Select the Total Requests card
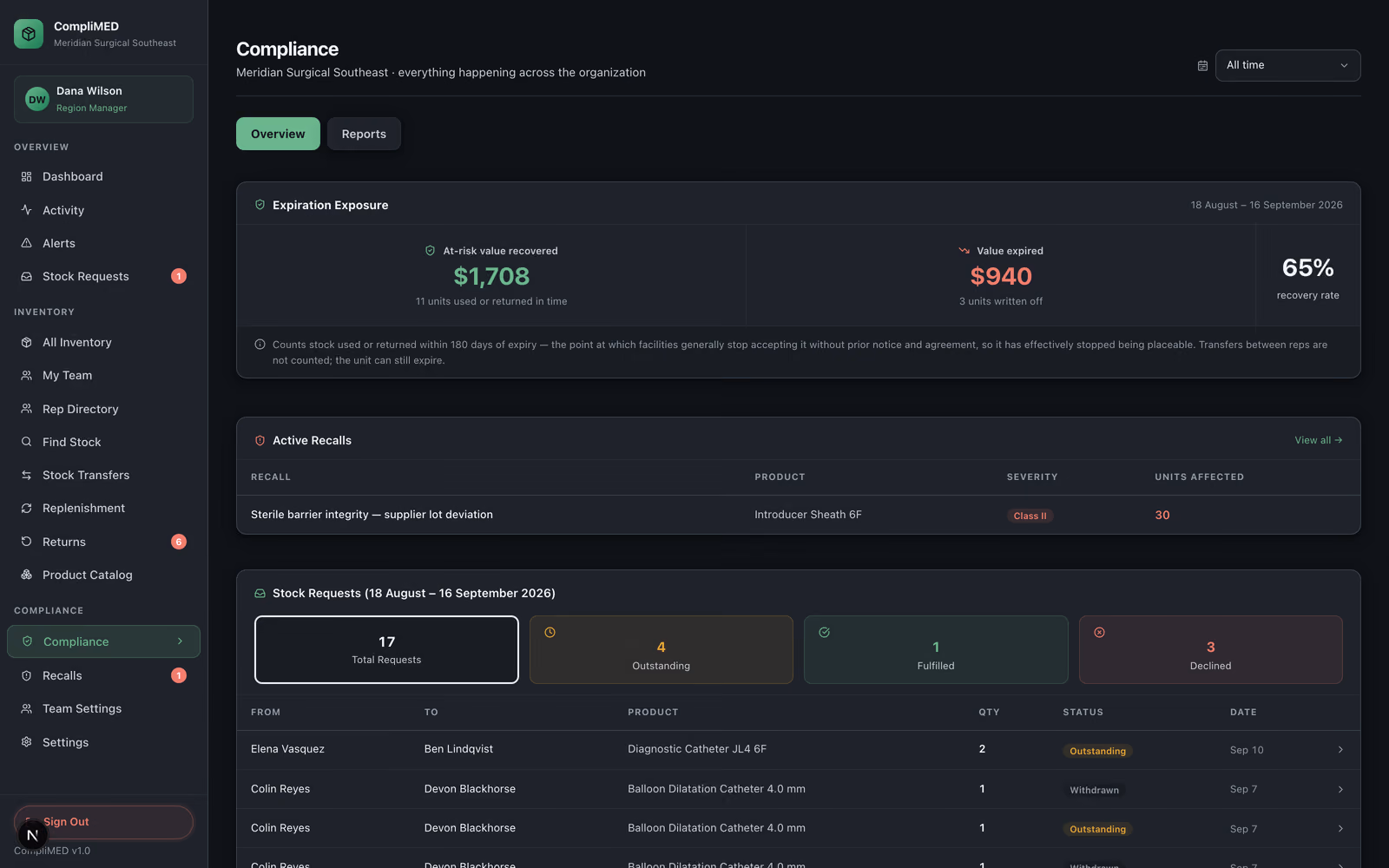 [386, 649]
